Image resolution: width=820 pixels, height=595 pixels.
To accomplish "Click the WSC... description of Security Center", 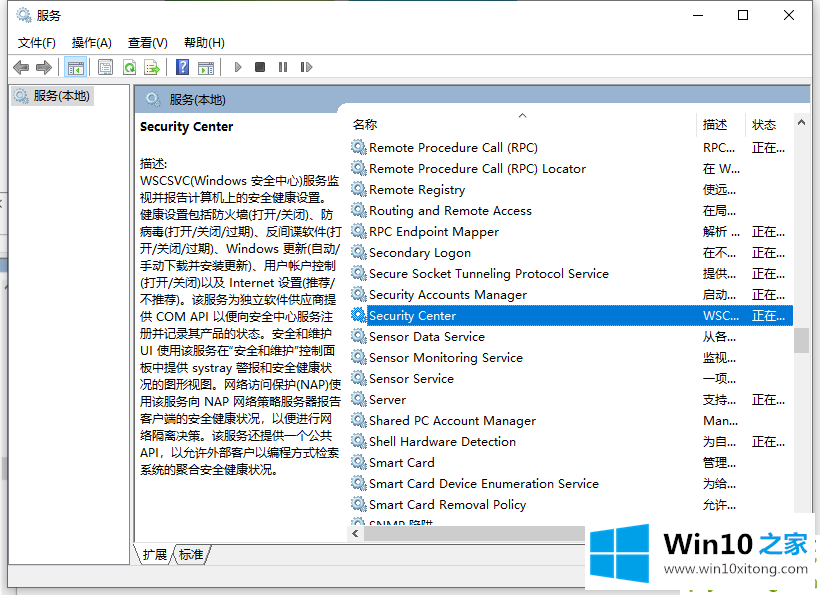I will coord(721,316).
